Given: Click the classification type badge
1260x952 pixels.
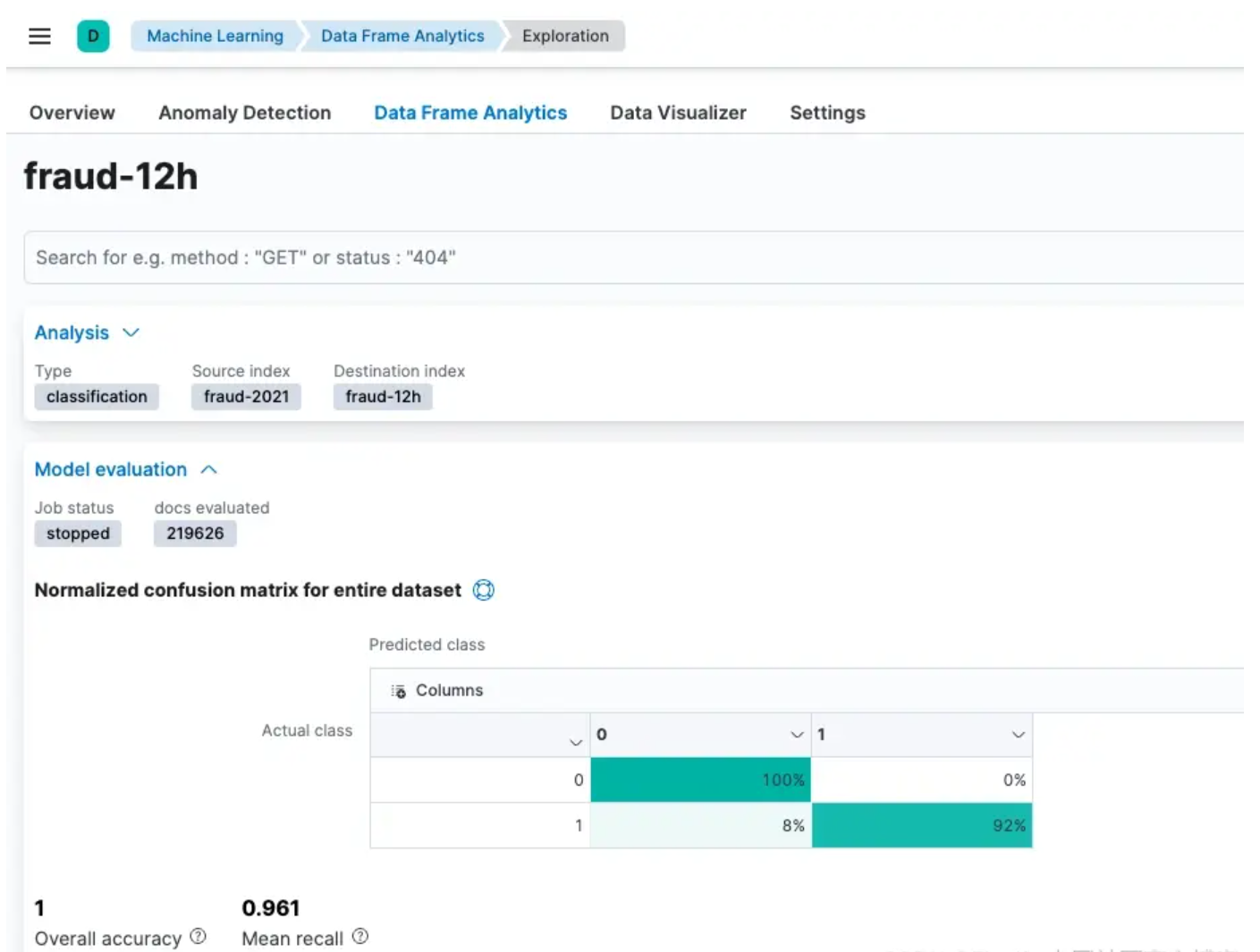Looking at the screenshot, I should point(97,397).
